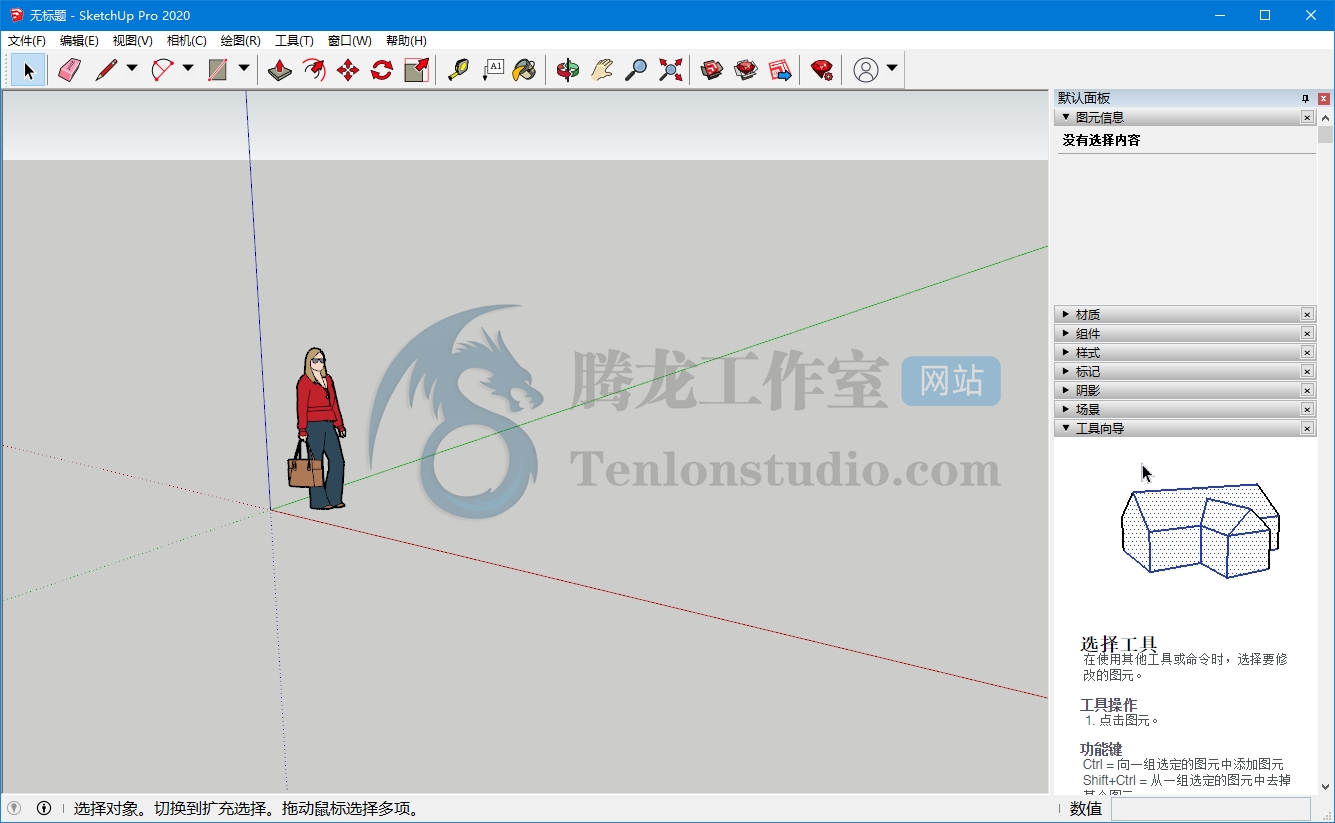Image resolution: width=1335 pixels, height=823 pixels.
Task: Collapse the 图元信息 panel
Action: tap(1066, 117)
